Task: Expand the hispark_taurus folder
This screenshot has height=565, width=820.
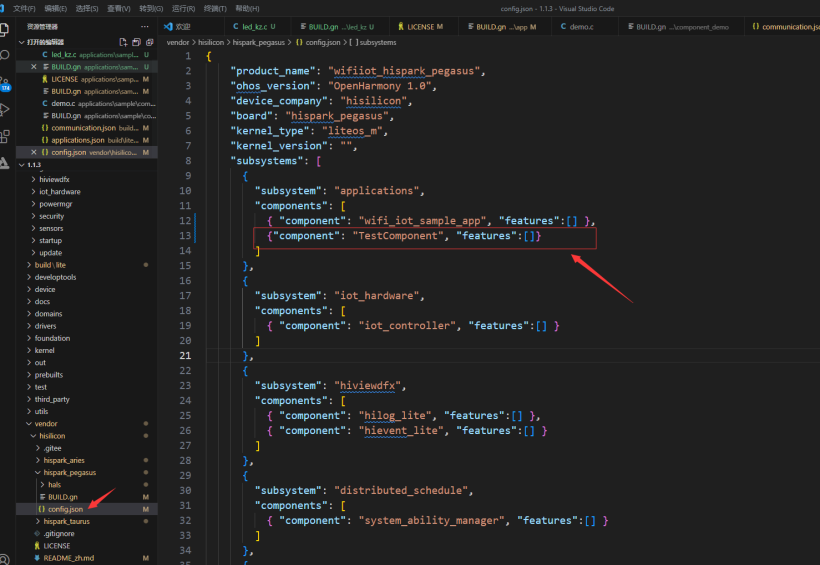Action: [66, 521]
